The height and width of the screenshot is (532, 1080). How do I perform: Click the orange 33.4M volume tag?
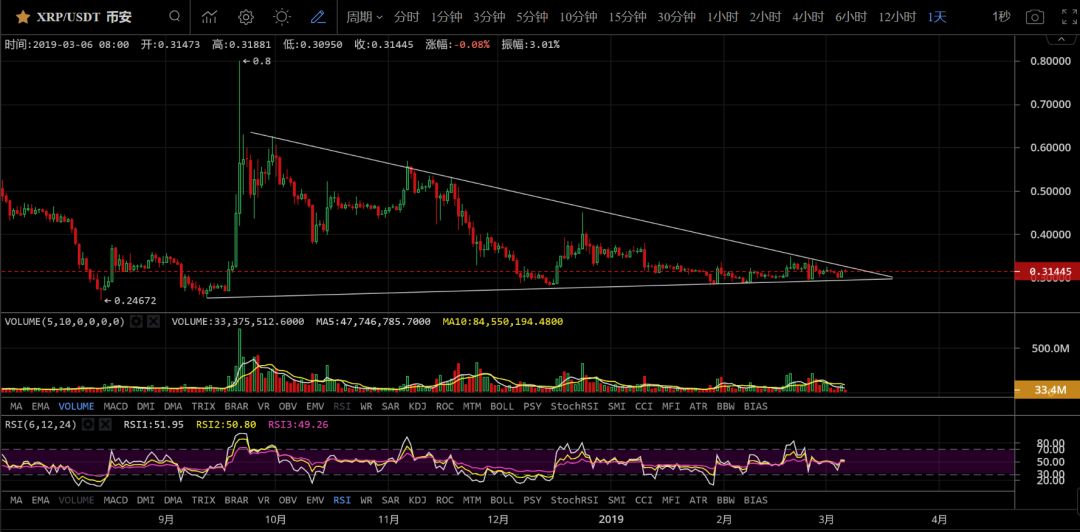click(x=1046, y=391)
